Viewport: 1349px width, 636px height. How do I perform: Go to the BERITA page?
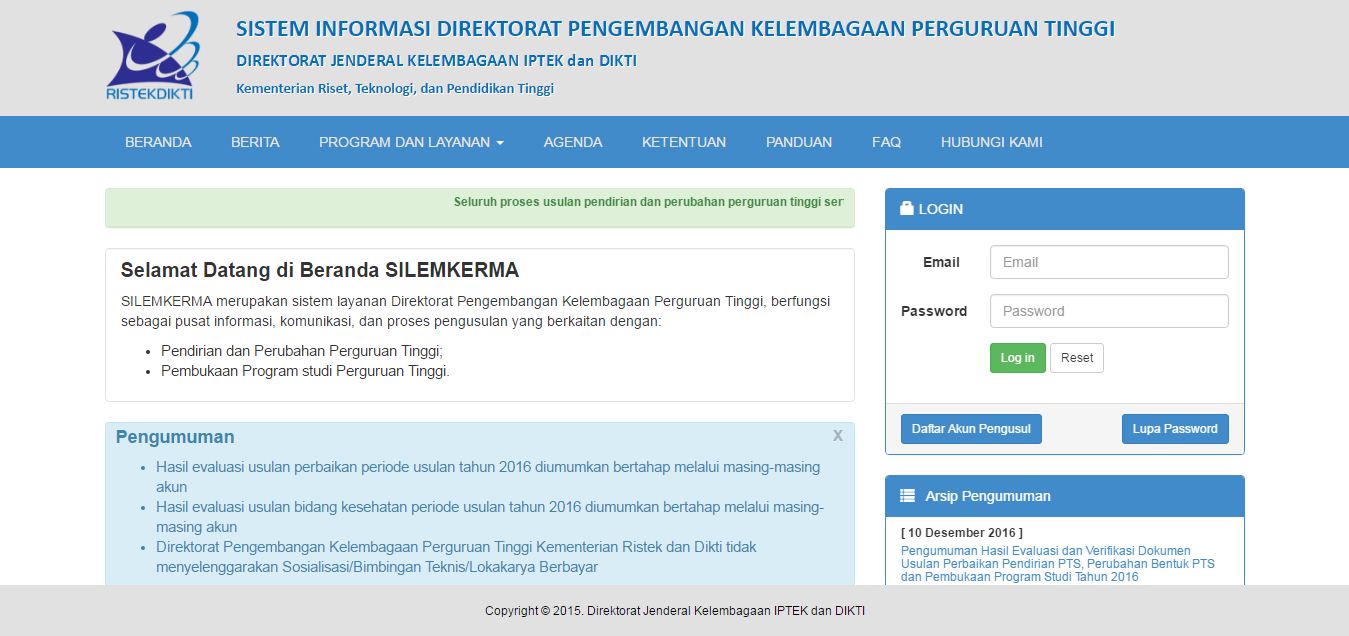coord(255,142)
